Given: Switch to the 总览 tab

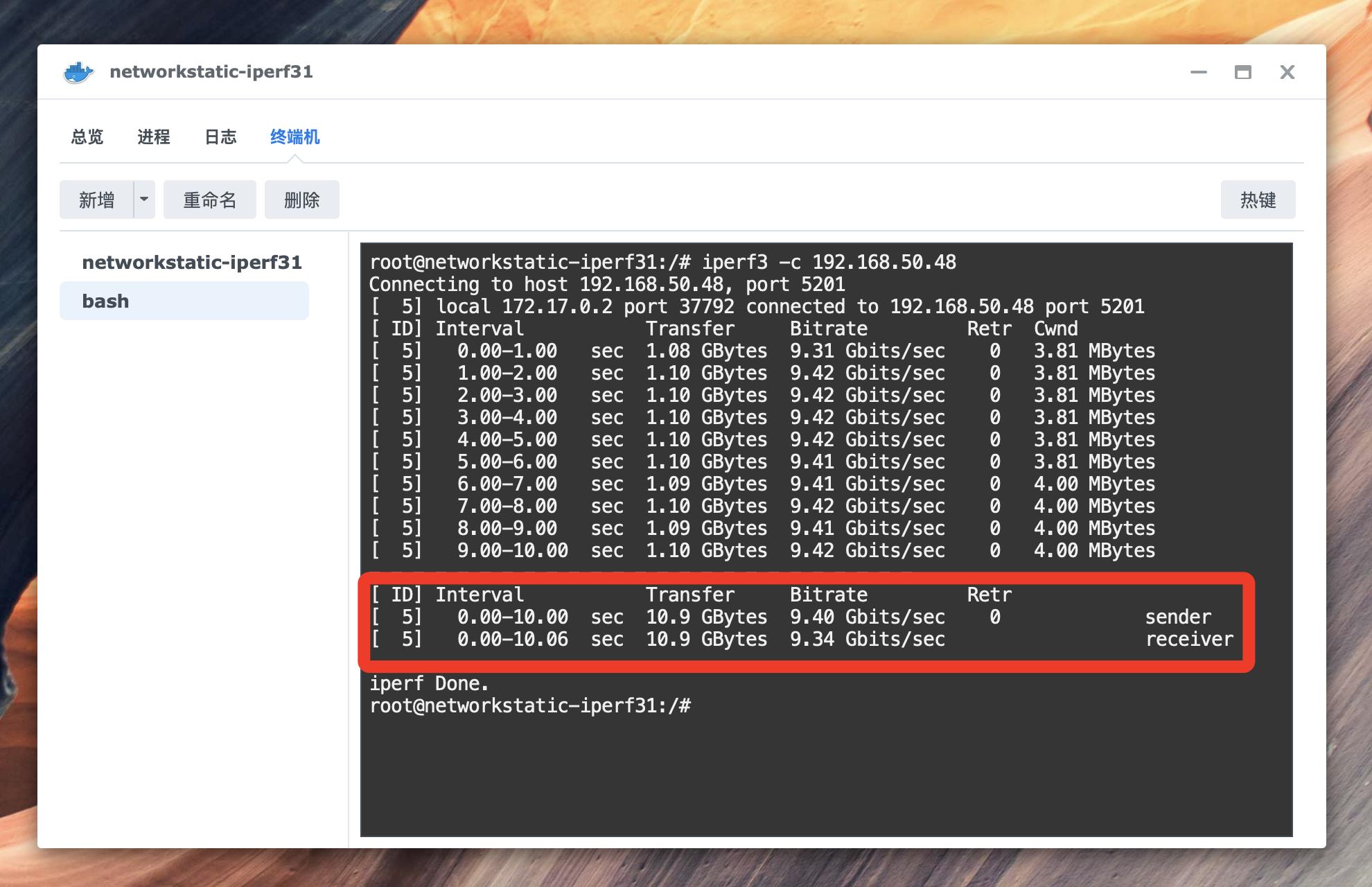Looking at the screenshot, I should pos(87,137).
